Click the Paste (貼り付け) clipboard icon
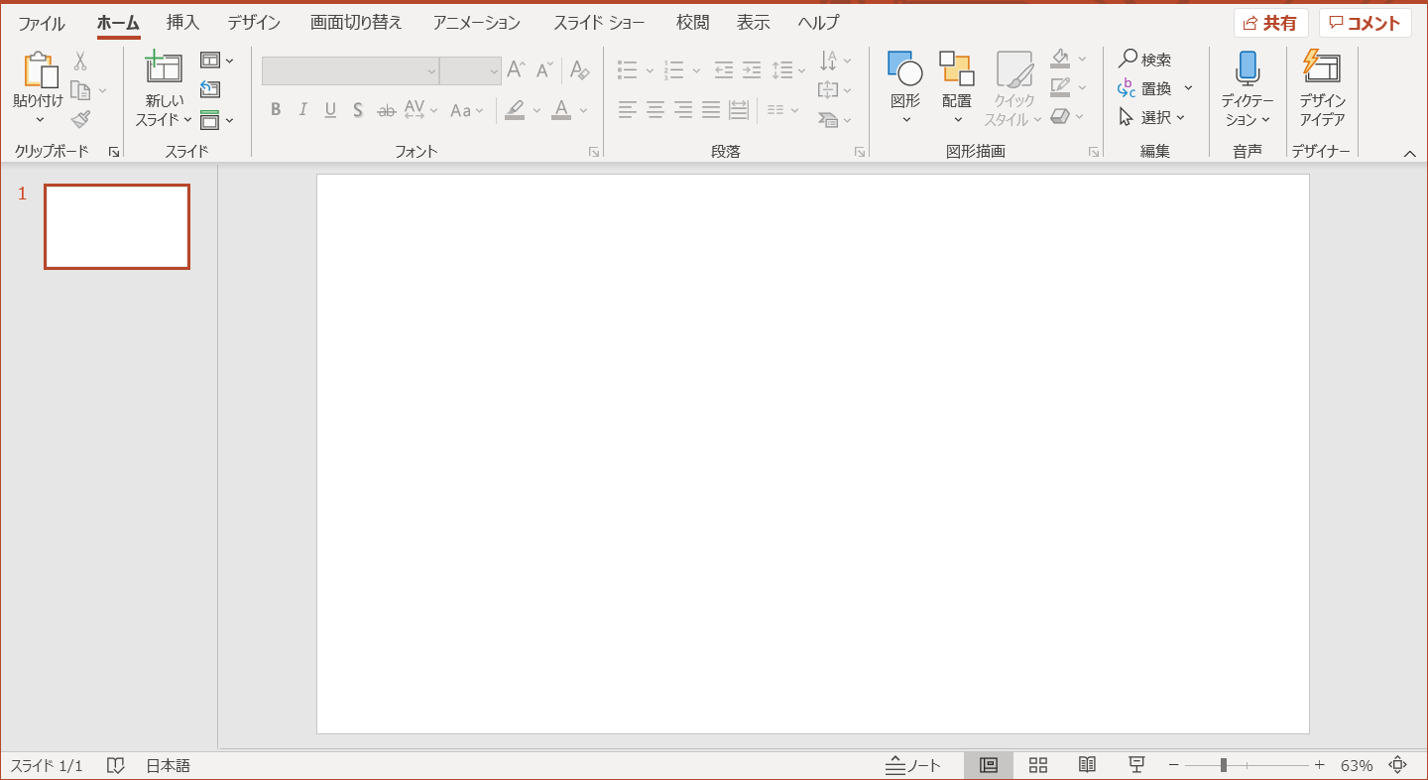Viewport: 1428px width, 780px height. tap(40, 69)
